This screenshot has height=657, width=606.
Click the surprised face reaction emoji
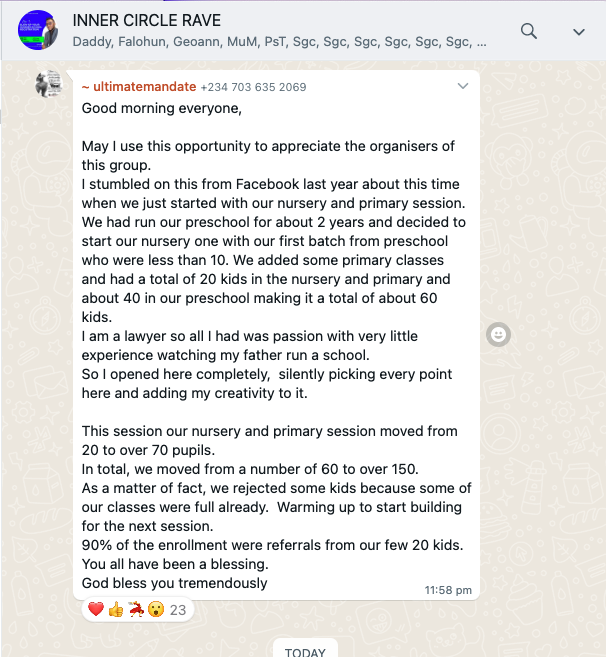click(x=156, y=609)
